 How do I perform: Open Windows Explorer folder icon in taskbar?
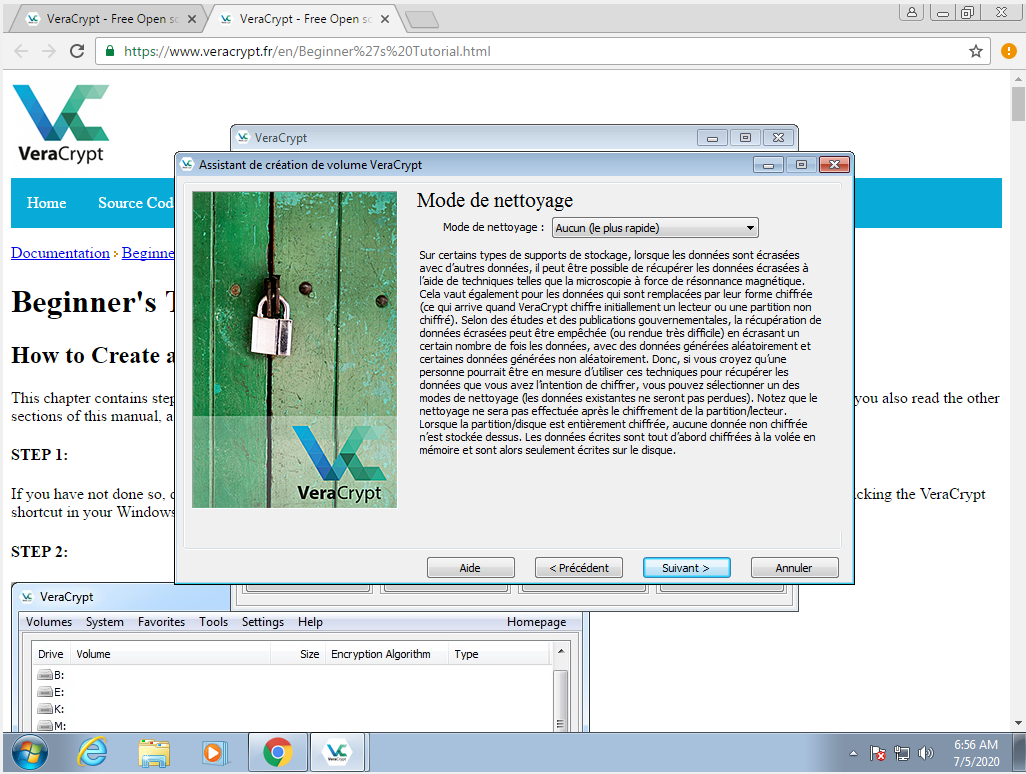coord(153,752)
